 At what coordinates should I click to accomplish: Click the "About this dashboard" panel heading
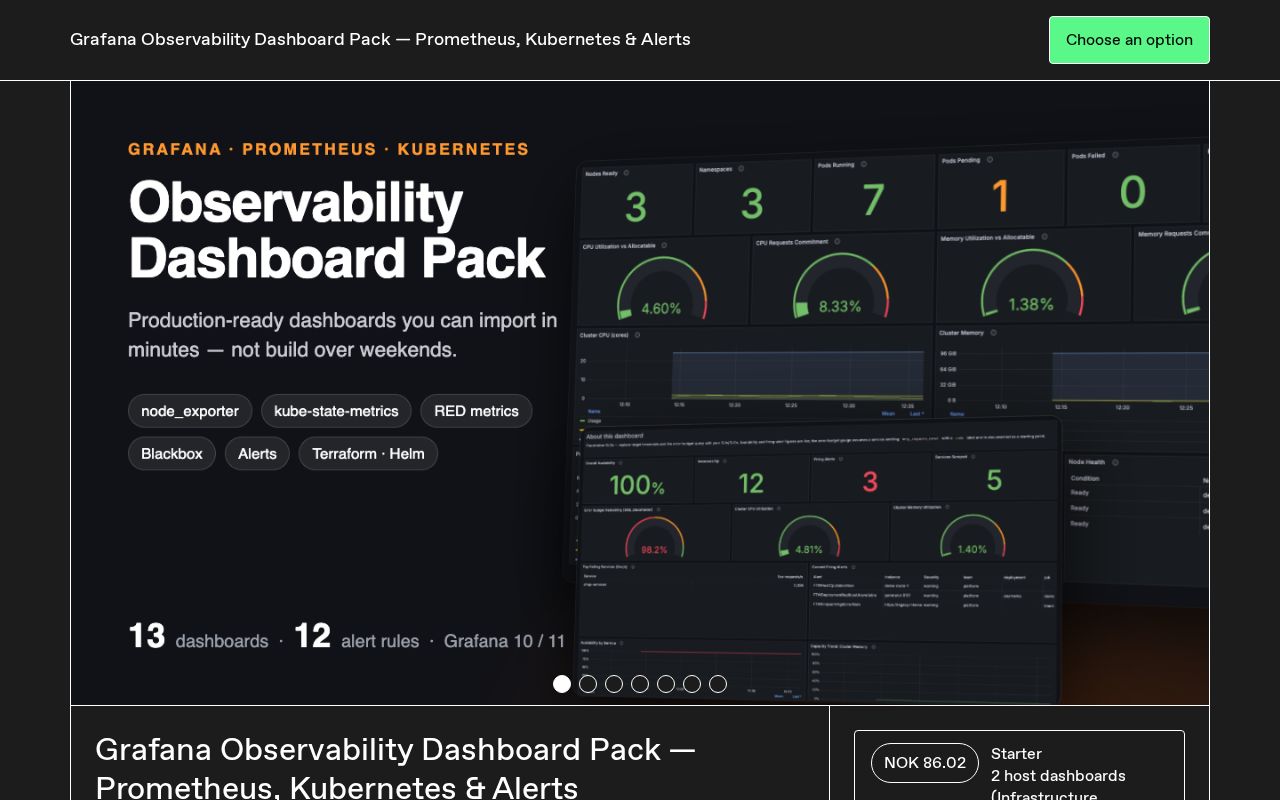point(615,436)
